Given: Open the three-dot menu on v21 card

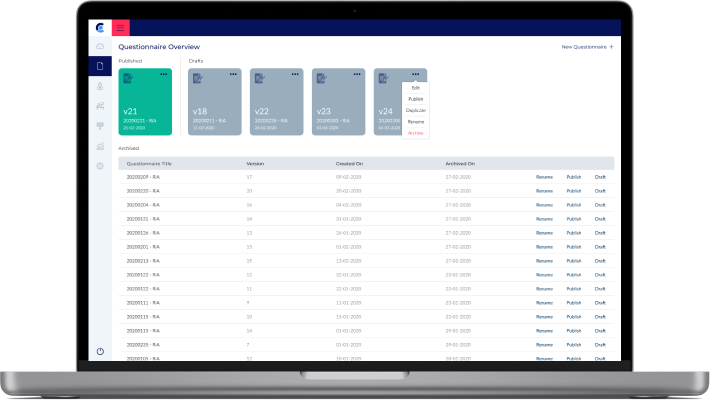Looking at the screenshot, I should click(163, 74).
